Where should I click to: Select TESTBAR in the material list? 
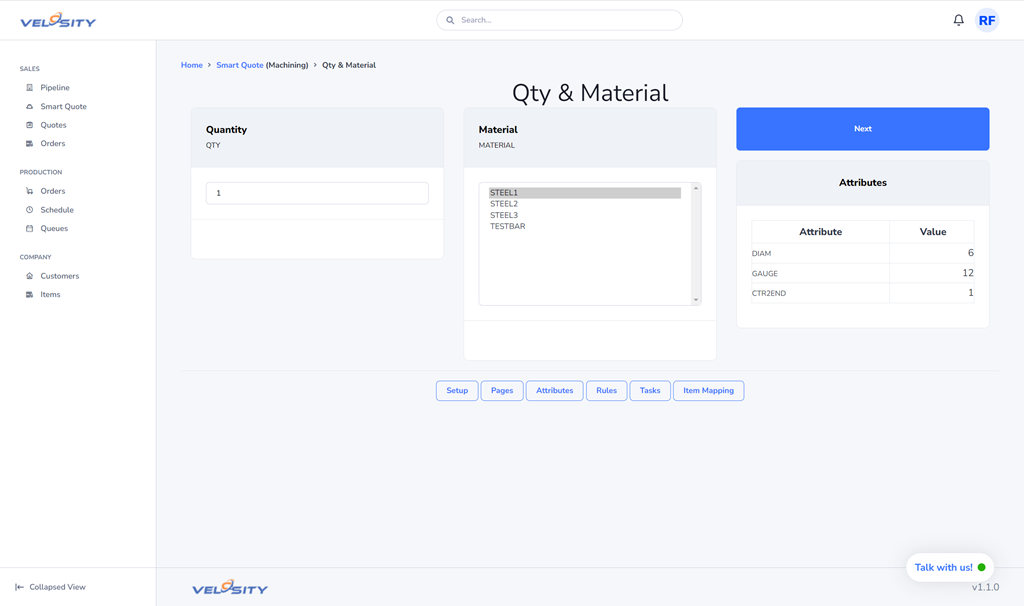coord(507,227)
